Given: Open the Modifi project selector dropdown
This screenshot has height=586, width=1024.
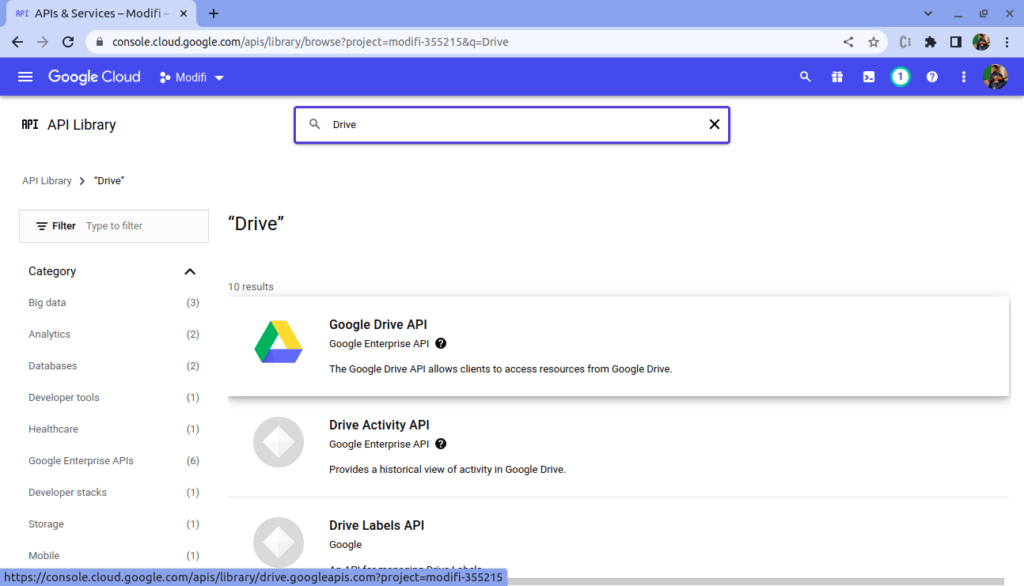Looking at the screenshot, I should [192, 77].
